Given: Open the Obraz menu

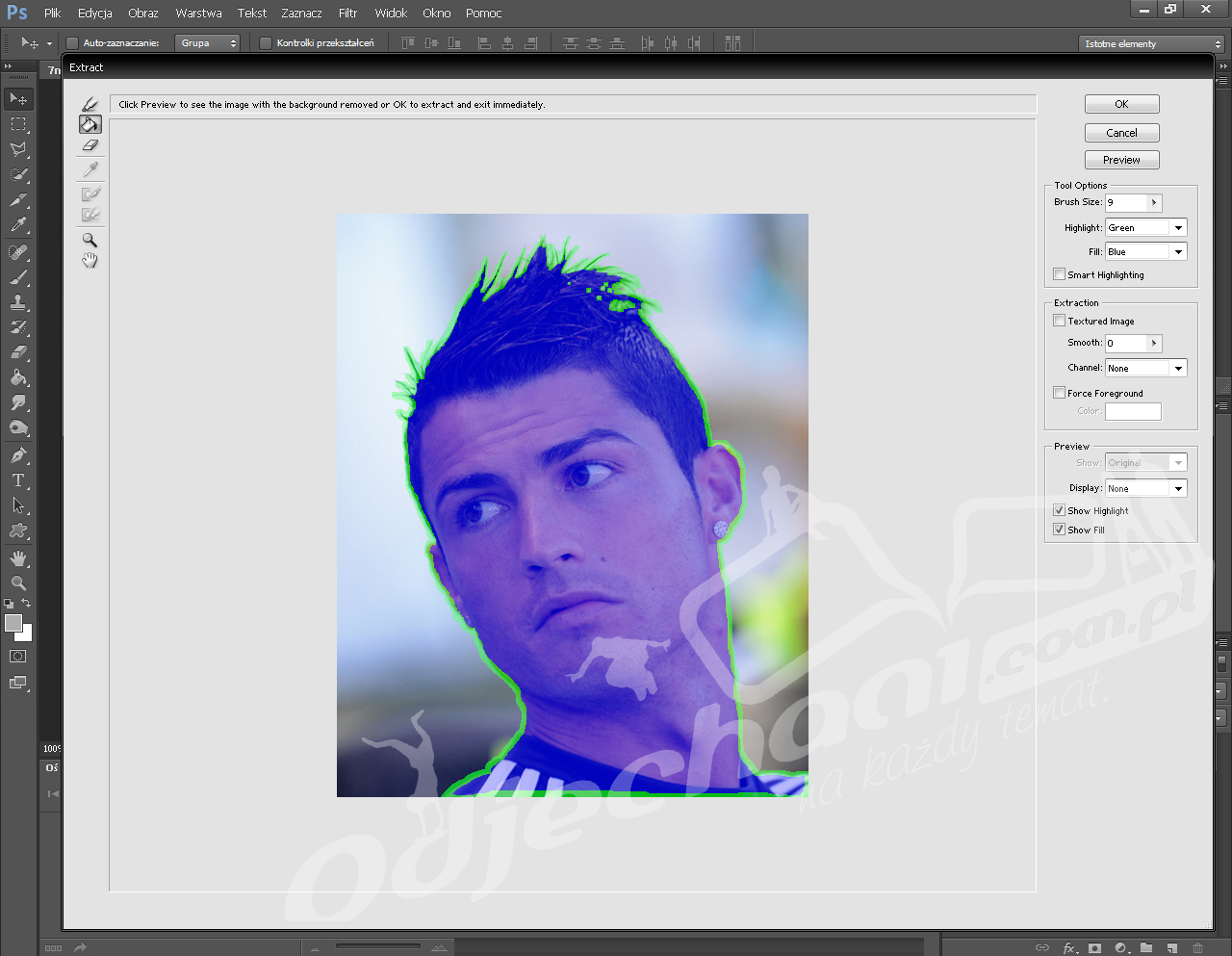Looking at the screenshot, I should (143, 13).
